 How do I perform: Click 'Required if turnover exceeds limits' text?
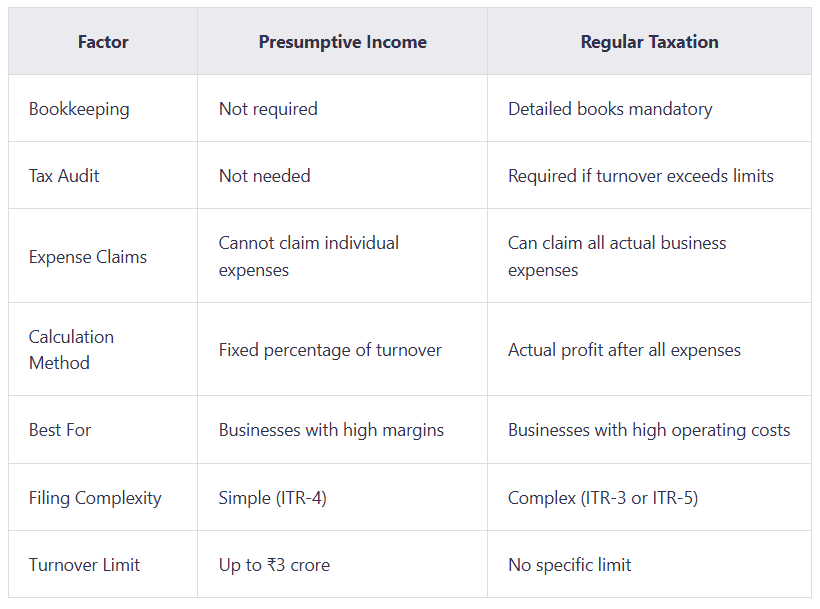(x=641, y=176)
